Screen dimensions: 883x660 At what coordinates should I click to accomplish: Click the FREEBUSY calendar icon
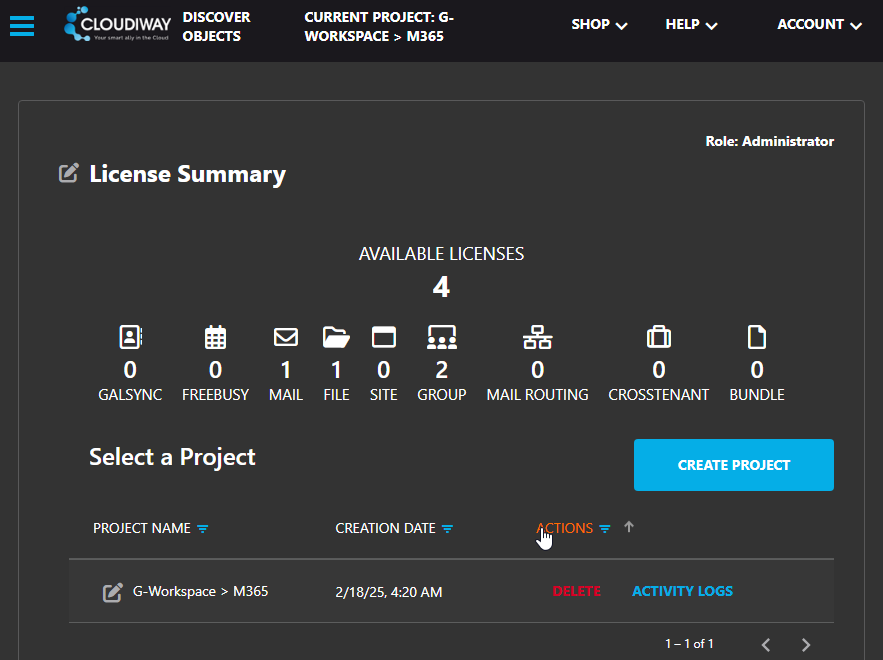[215, 337]
